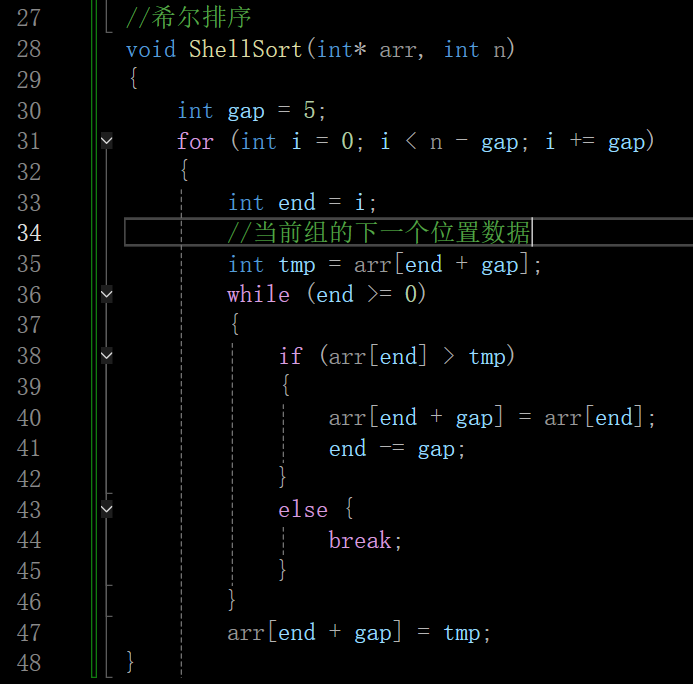The height and width of the screenshot is (684, 693).
Task: Click 'i < n - gap' loop condition
Action: pyautogui.click(x=449, y=142)
